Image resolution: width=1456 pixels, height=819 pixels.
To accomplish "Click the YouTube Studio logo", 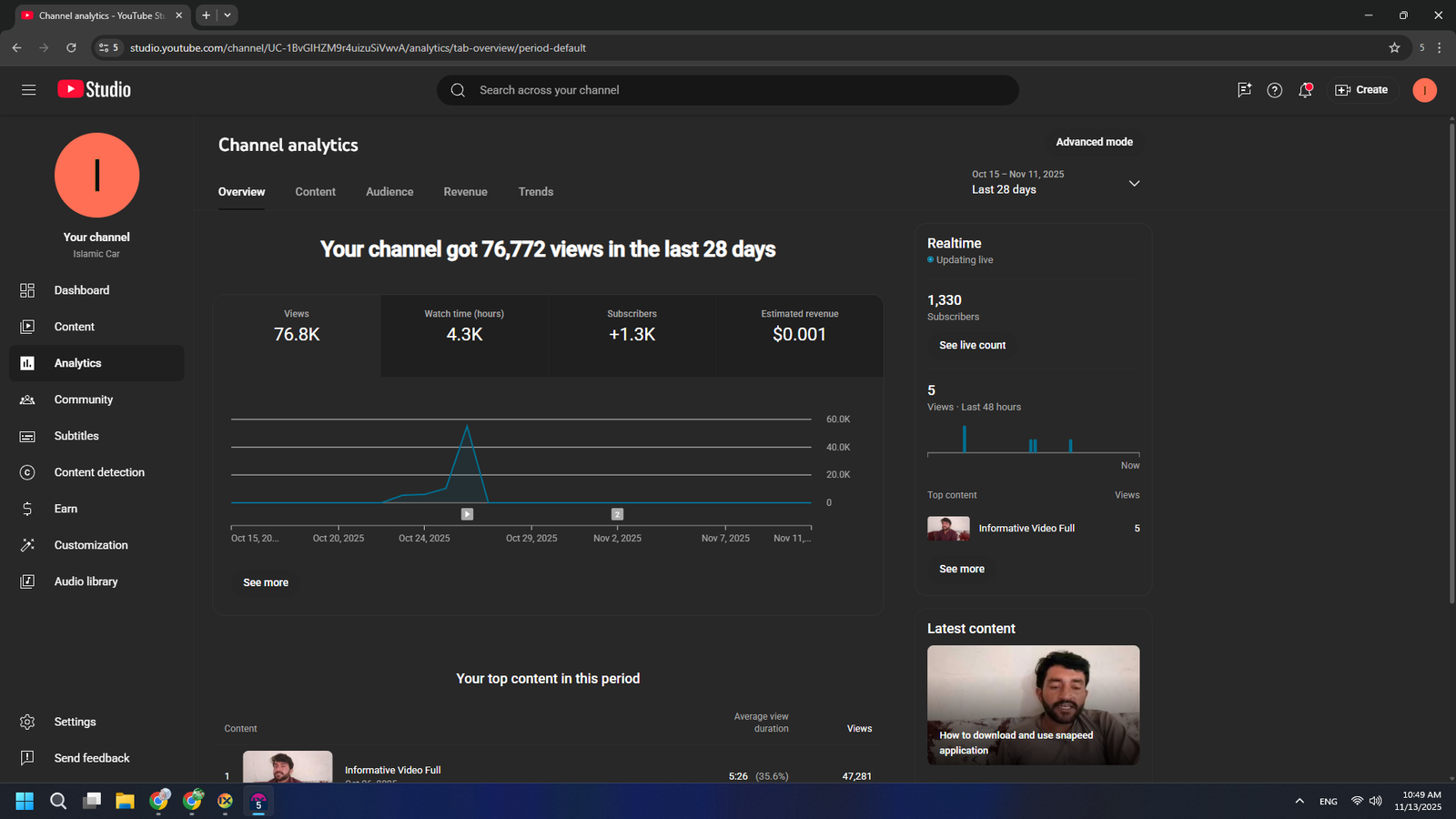I will (x=95, y=89).
